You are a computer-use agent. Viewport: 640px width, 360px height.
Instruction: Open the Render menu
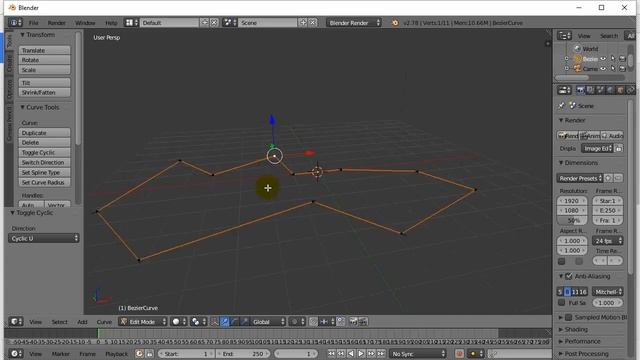tap(56, 23)
